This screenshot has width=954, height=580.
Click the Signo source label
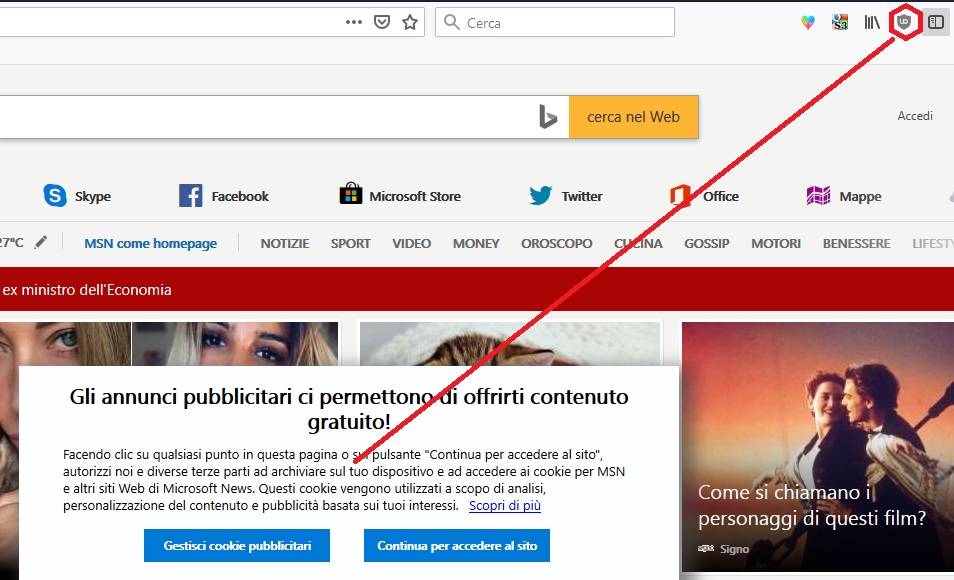coord(734,549)
